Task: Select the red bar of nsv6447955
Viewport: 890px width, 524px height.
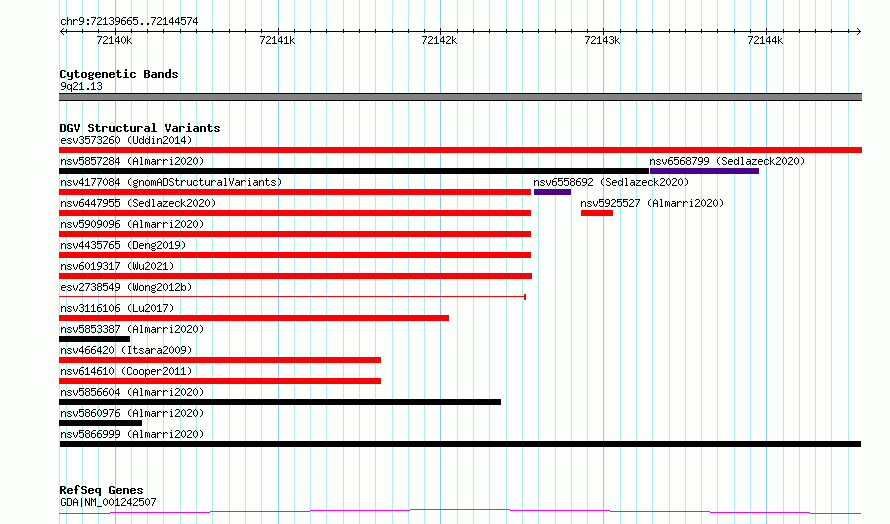Action: [x=295, y=213]
